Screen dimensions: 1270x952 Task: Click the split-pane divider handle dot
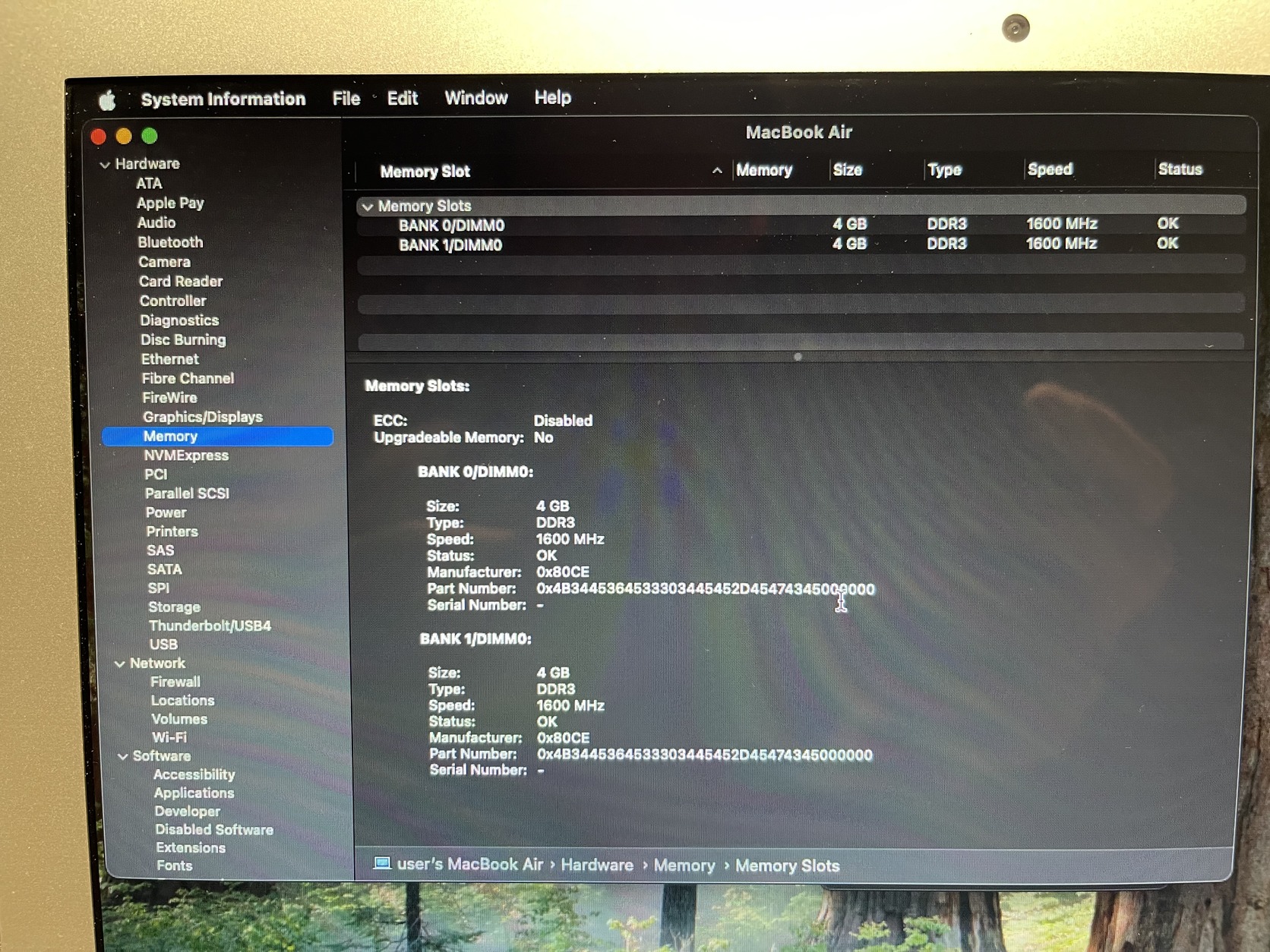pyautogui.click(x=798, y=357)
